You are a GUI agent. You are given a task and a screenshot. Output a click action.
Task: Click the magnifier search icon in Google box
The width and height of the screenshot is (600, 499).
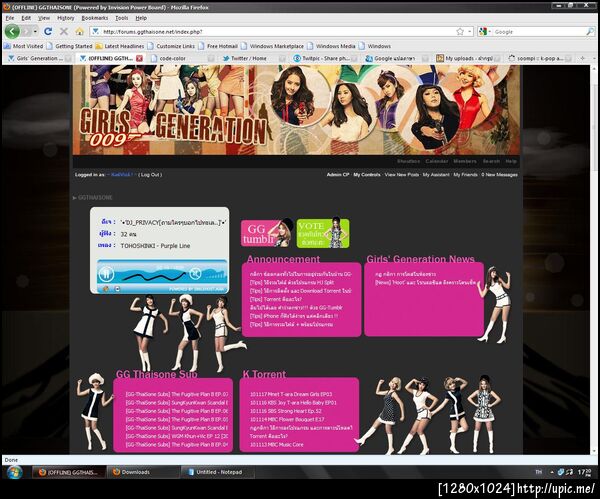pos(590,32)
